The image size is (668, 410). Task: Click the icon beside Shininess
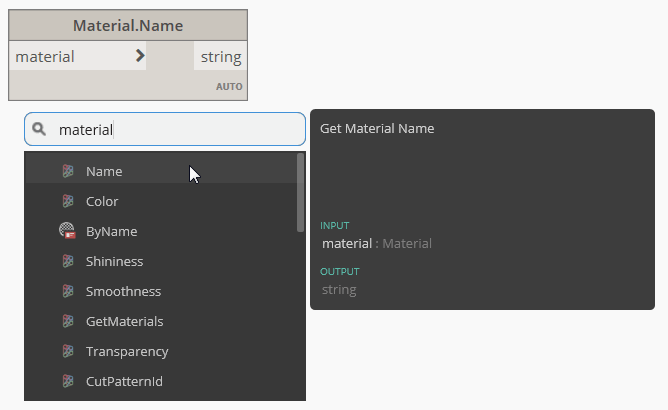point(68,261)
